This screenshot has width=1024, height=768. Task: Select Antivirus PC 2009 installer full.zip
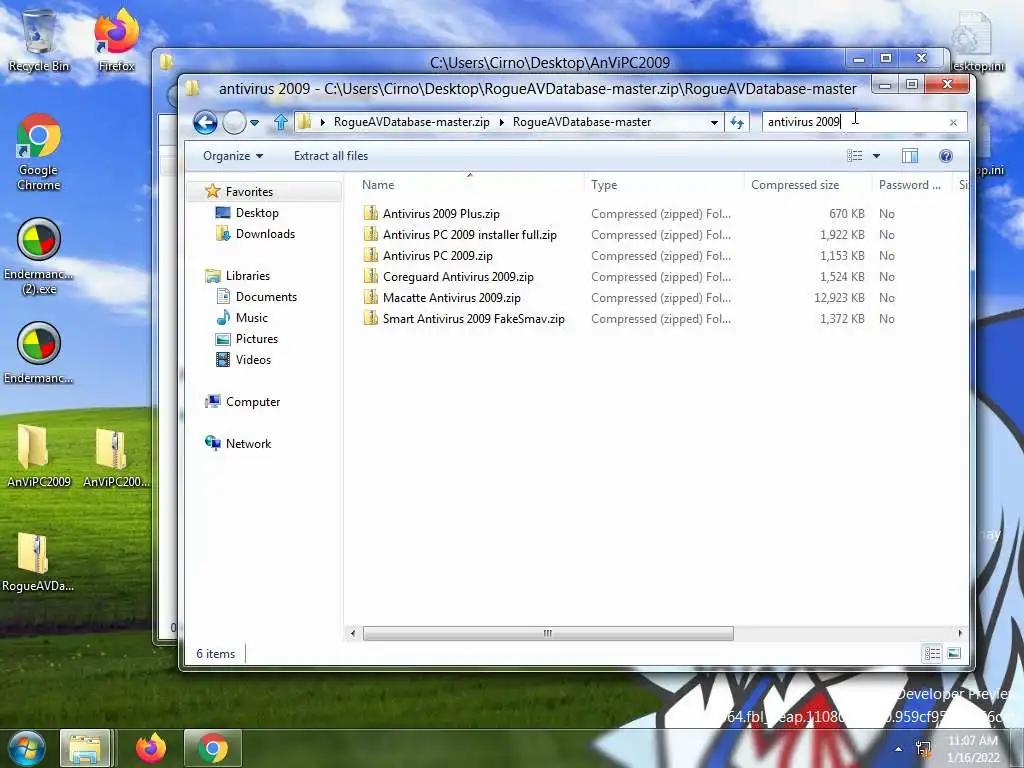tap(470, 234)
